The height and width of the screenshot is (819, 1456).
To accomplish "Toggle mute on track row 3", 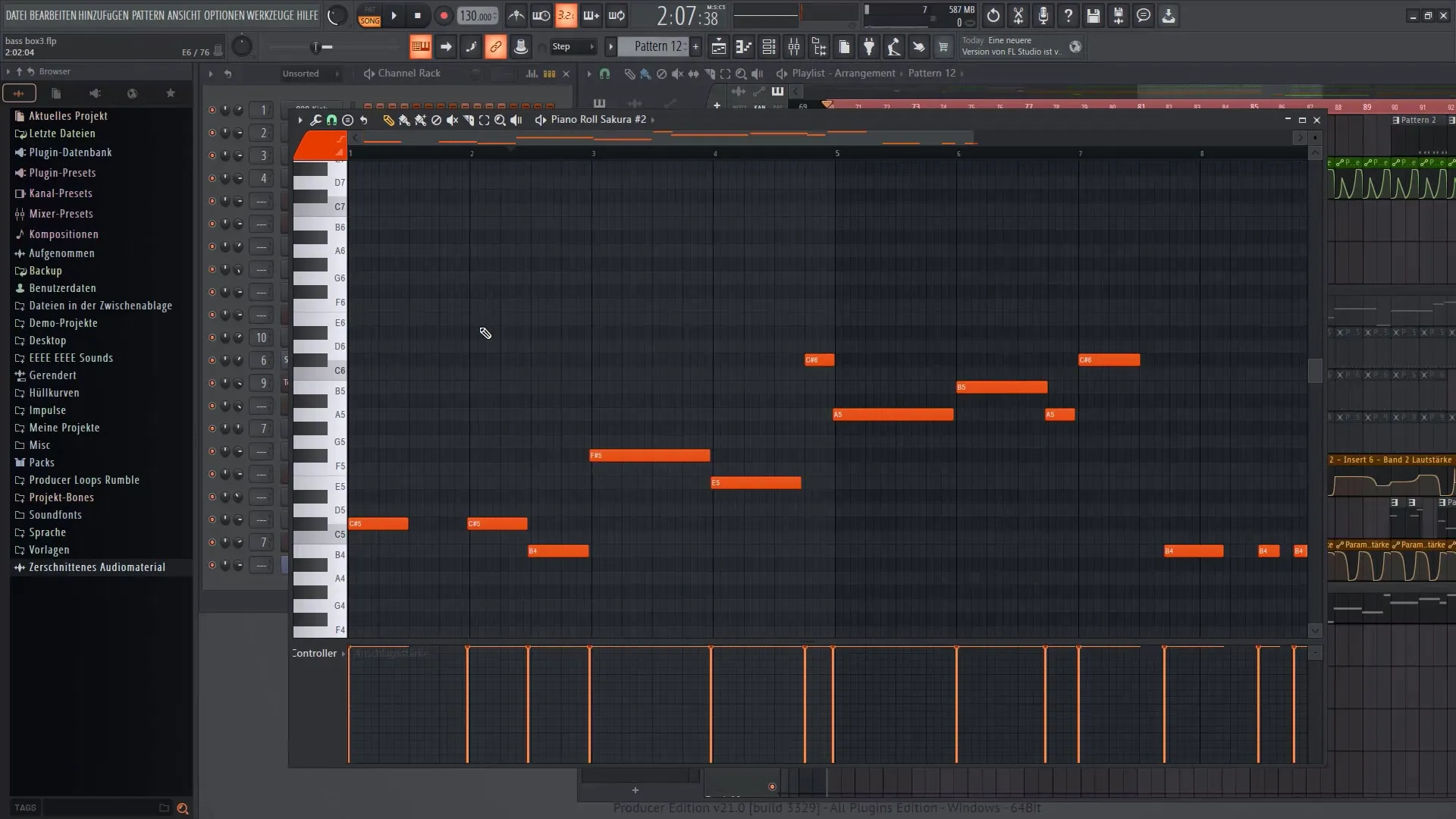I will coord(211,155).
